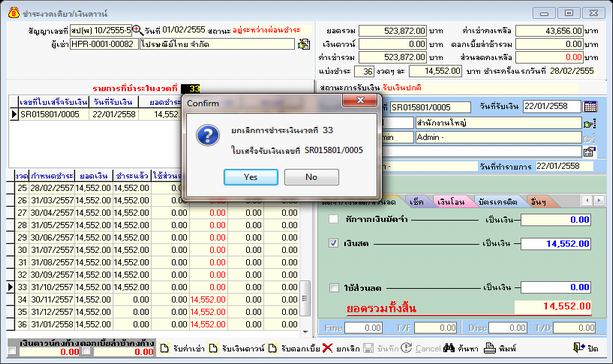Open tenant details icon next to company name
The height and width of the screenshot is (364, 613).
click(x=304, y=44)
